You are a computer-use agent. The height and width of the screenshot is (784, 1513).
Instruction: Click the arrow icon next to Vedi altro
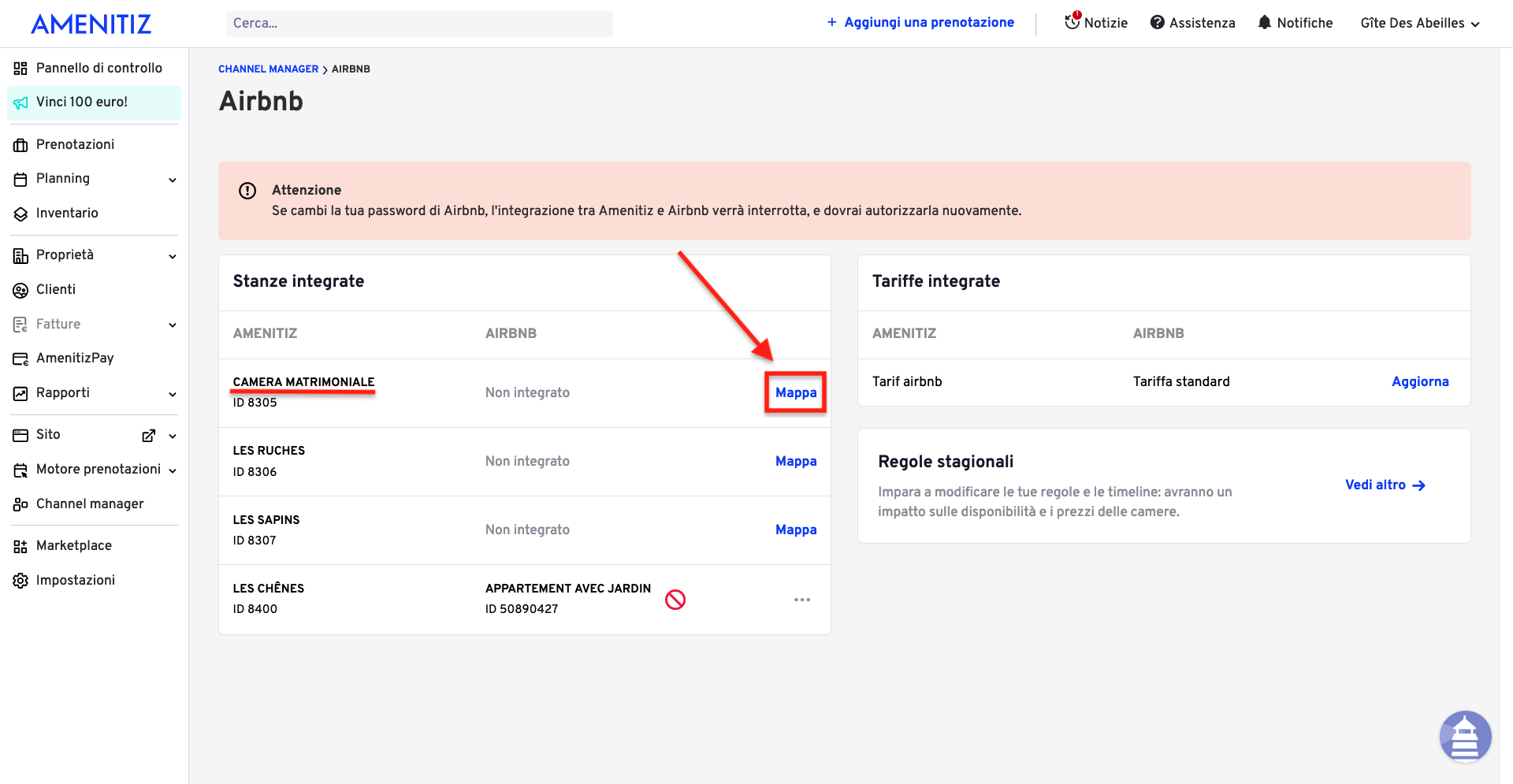[x=1418, y=485]
